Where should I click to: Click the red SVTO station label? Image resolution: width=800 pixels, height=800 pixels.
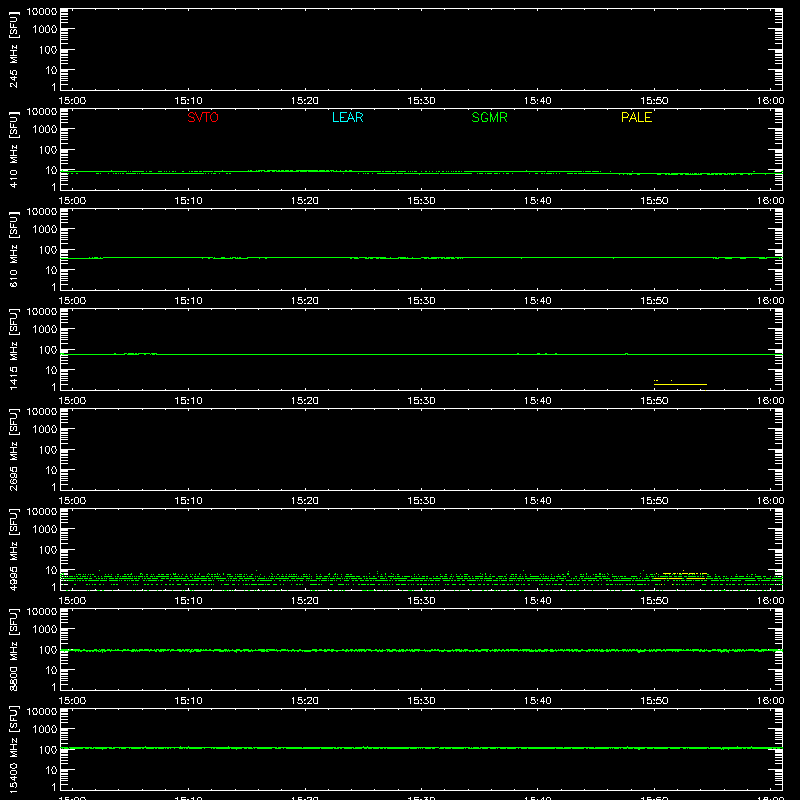click(203, 117)
